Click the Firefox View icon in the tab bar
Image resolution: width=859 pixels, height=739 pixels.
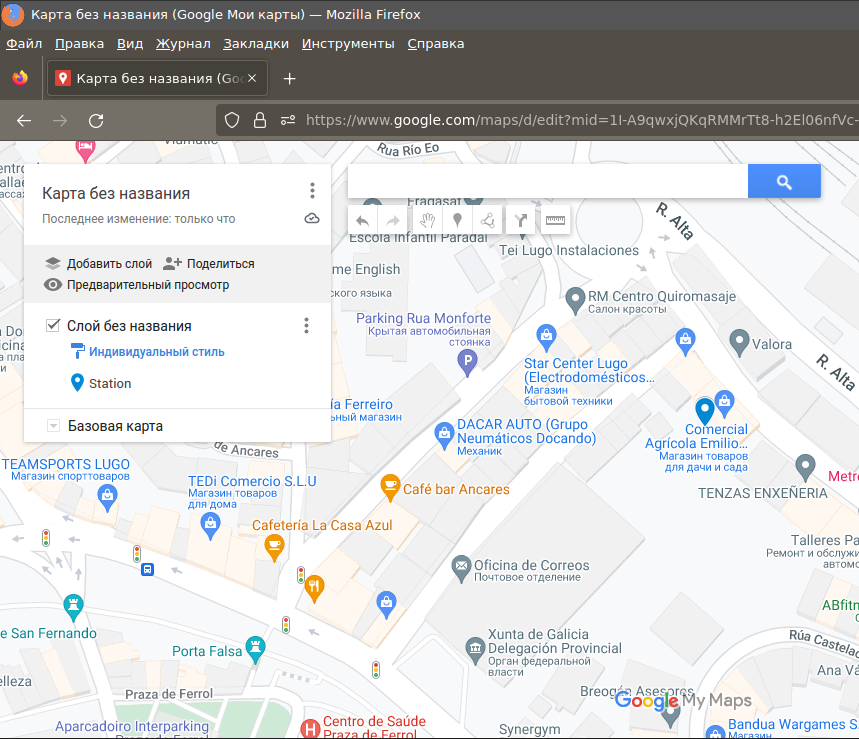coord(21,78)
